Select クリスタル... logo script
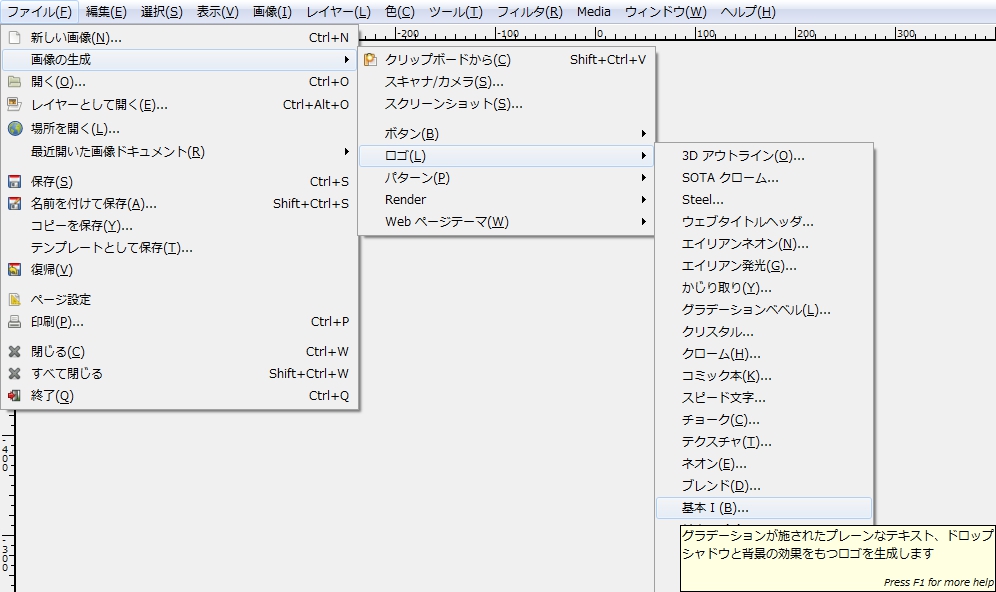Viewport: 996px width, 592px height. click(764, 332)
